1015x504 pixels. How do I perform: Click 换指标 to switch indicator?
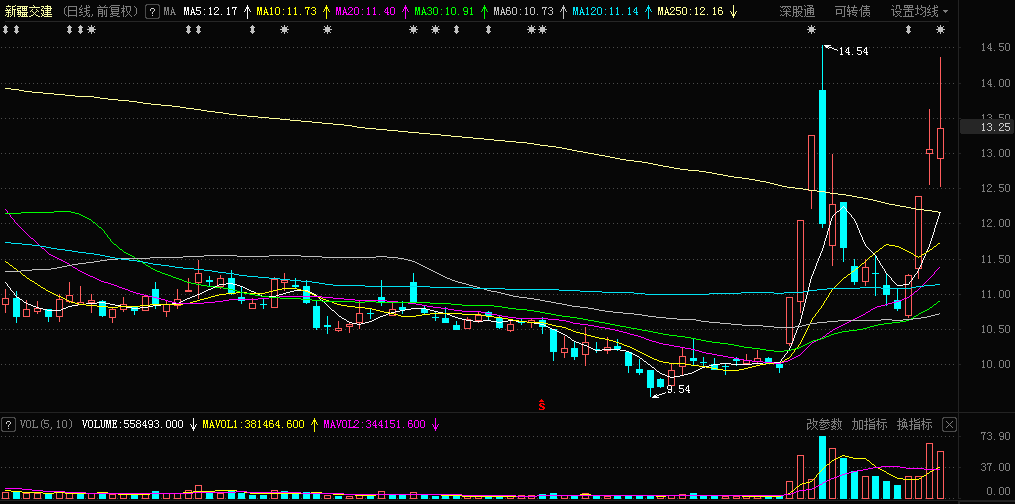[914, 424]
